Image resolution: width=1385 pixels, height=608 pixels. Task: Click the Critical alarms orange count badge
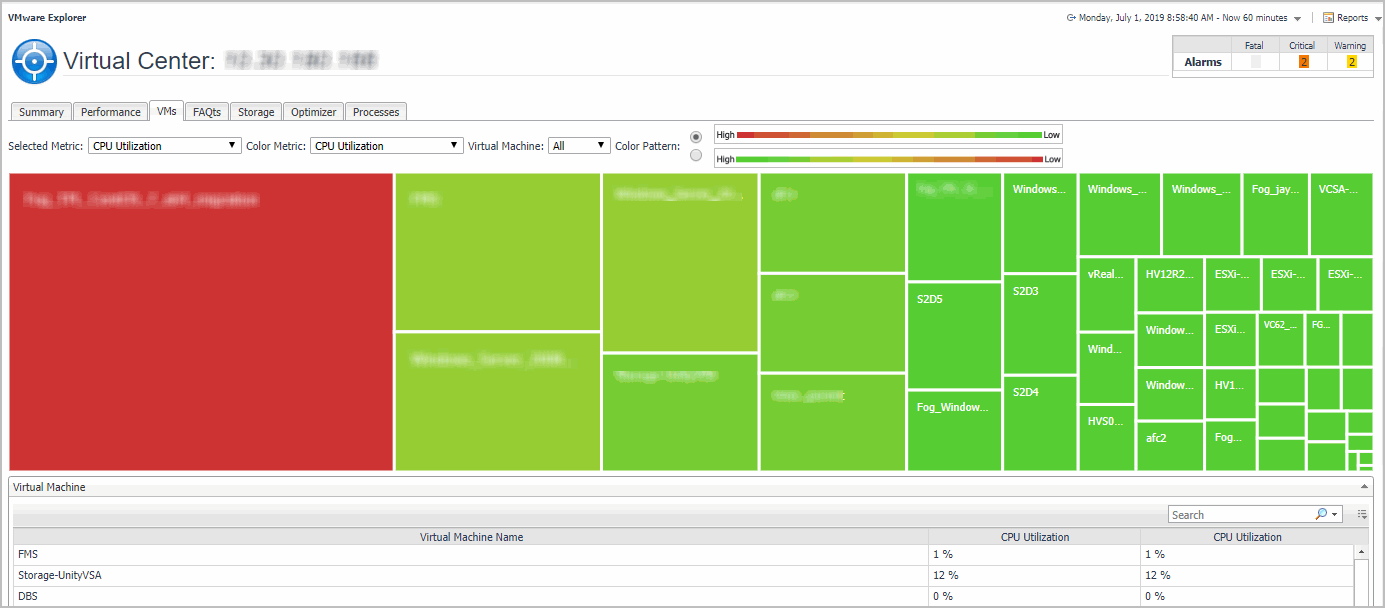(1303, 62)
